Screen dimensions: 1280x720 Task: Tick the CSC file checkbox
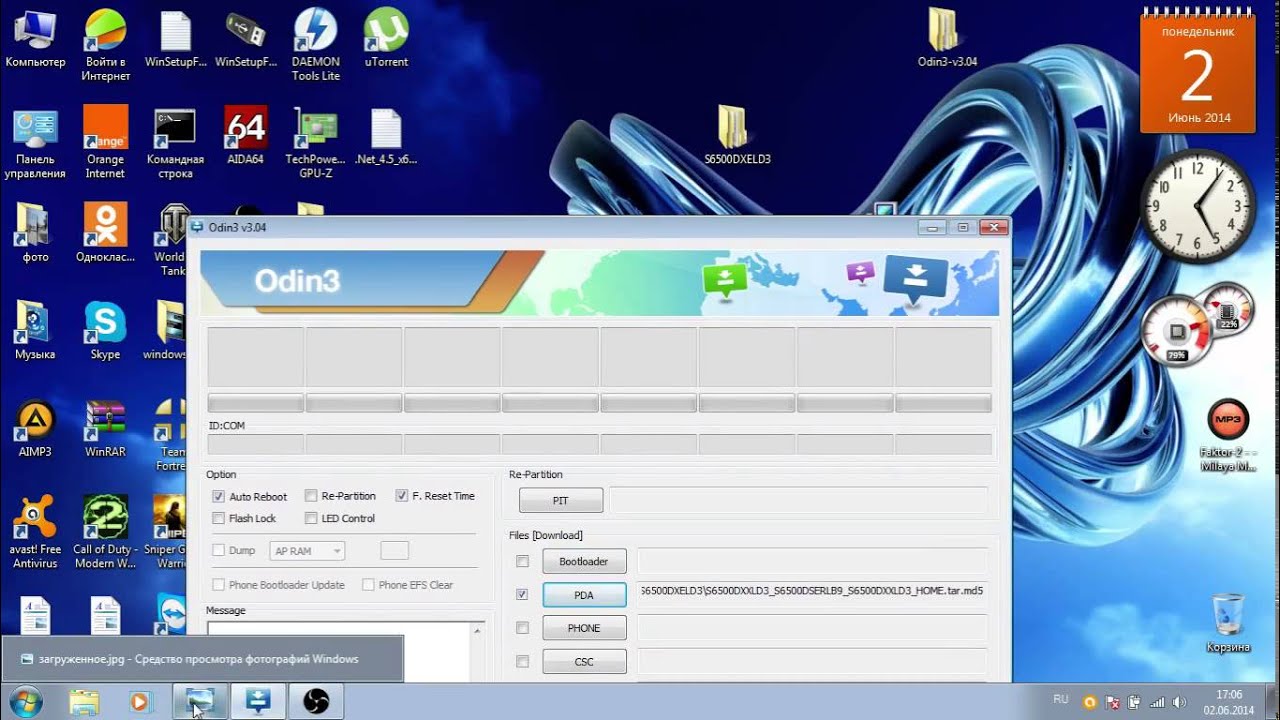pos(522,661)
